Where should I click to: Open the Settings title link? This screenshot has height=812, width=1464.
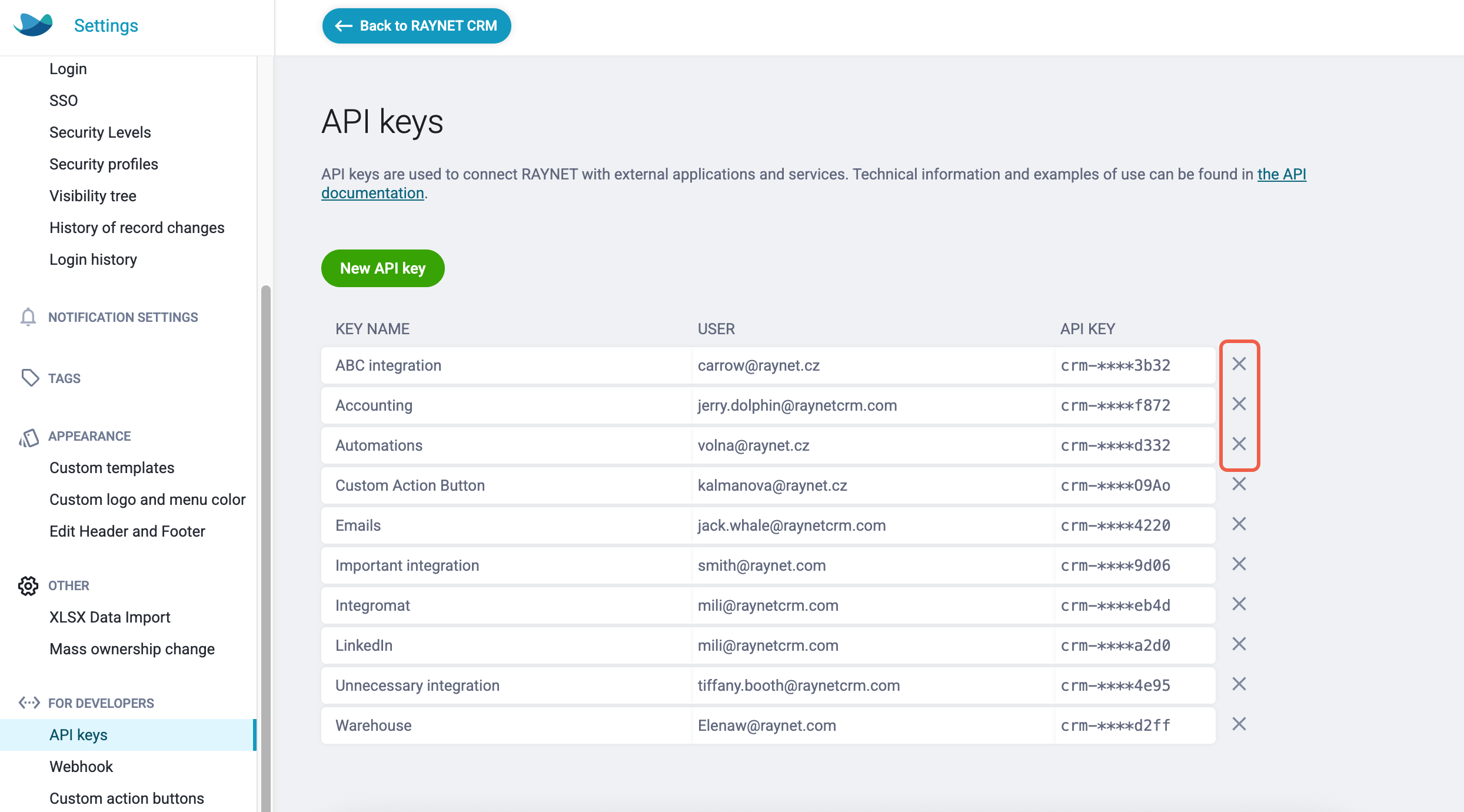(106, 25)
